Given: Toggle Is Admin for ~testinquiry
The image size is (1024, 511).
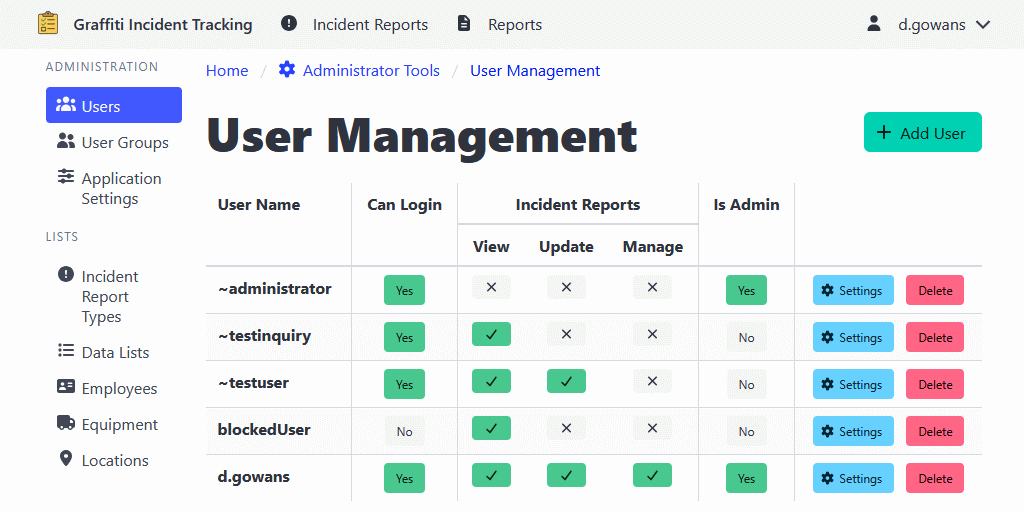Looking at the screenshot, I should click(x=746, y=337).
